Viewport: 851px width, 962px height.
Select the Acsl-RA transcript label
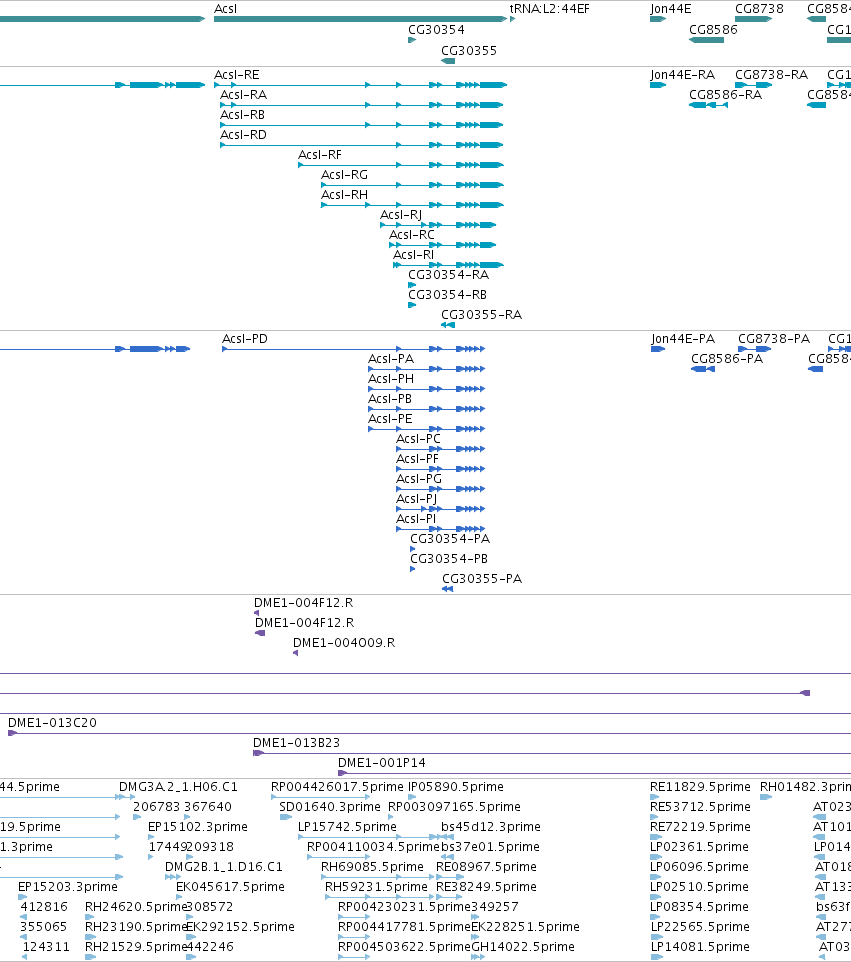[x=244, y=95]
